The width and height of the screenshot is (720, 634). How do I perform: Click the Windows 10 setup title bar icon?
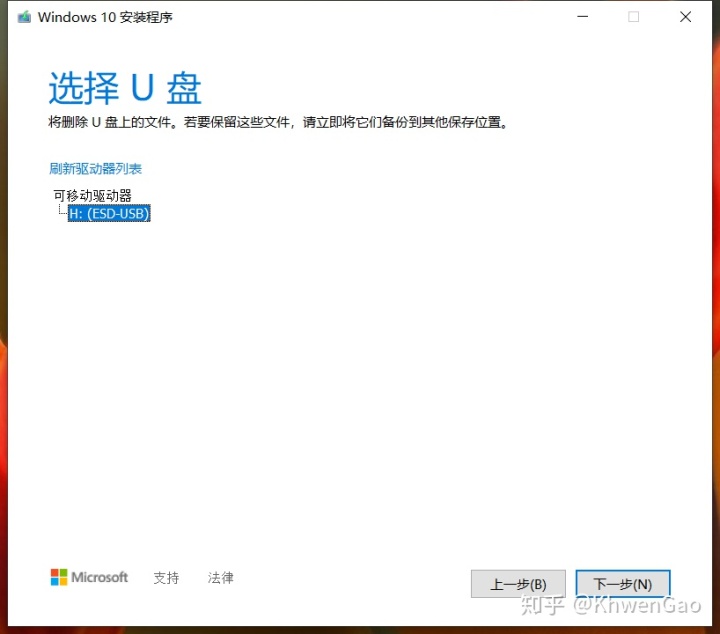pos(24,17)
